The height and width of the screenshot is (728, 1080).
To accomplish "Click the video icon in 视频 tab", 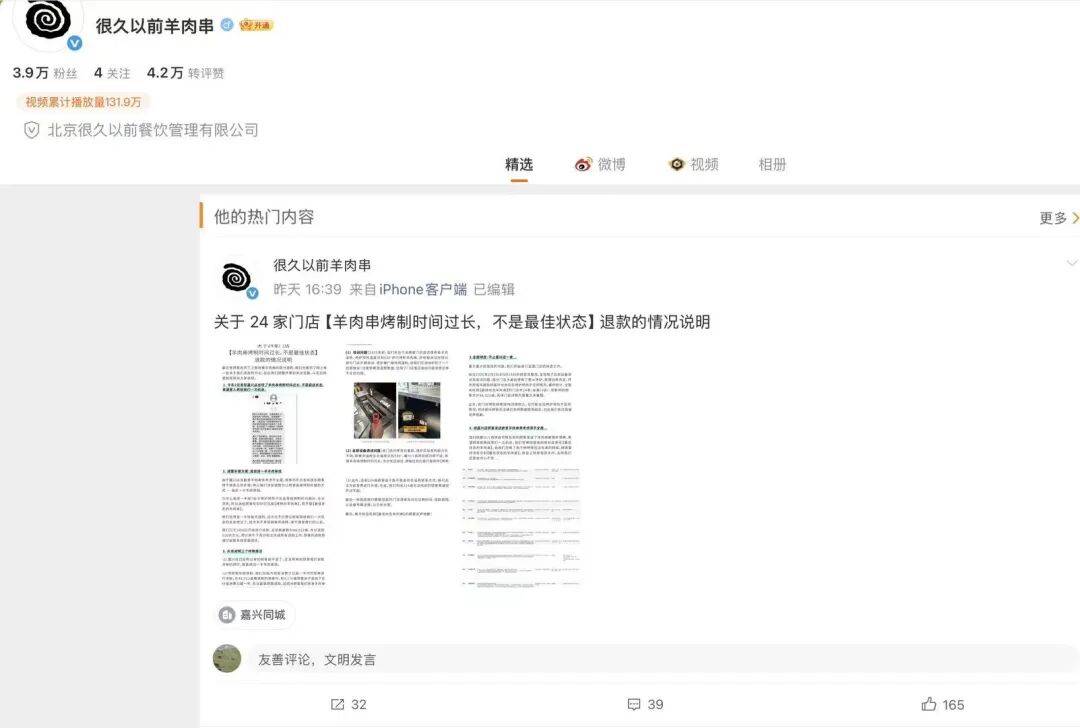I will point(677,165).
